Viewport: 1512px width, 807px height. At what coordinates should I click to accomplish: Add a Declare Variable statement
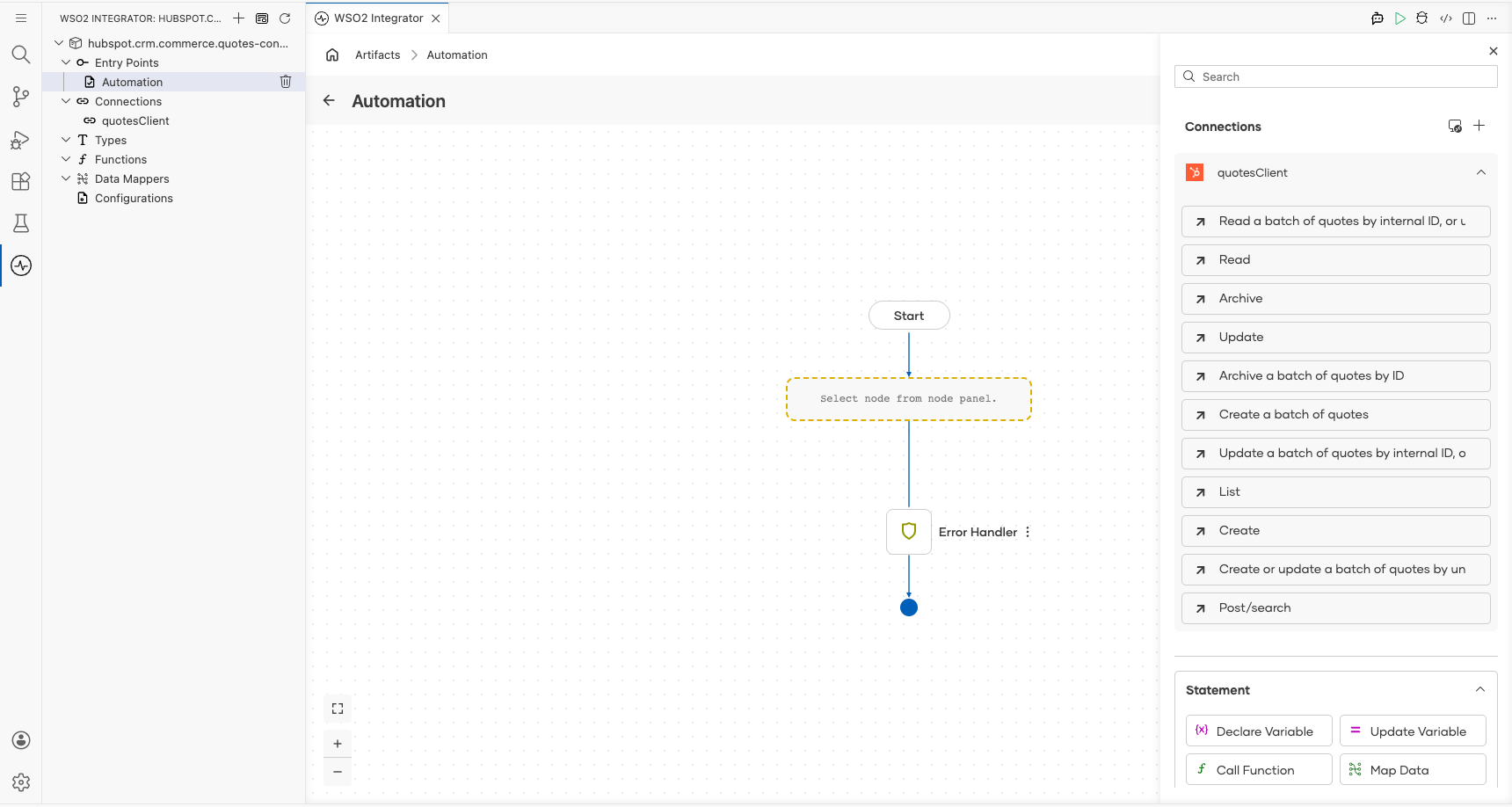pyautogui.click(x=1259, y=731)
